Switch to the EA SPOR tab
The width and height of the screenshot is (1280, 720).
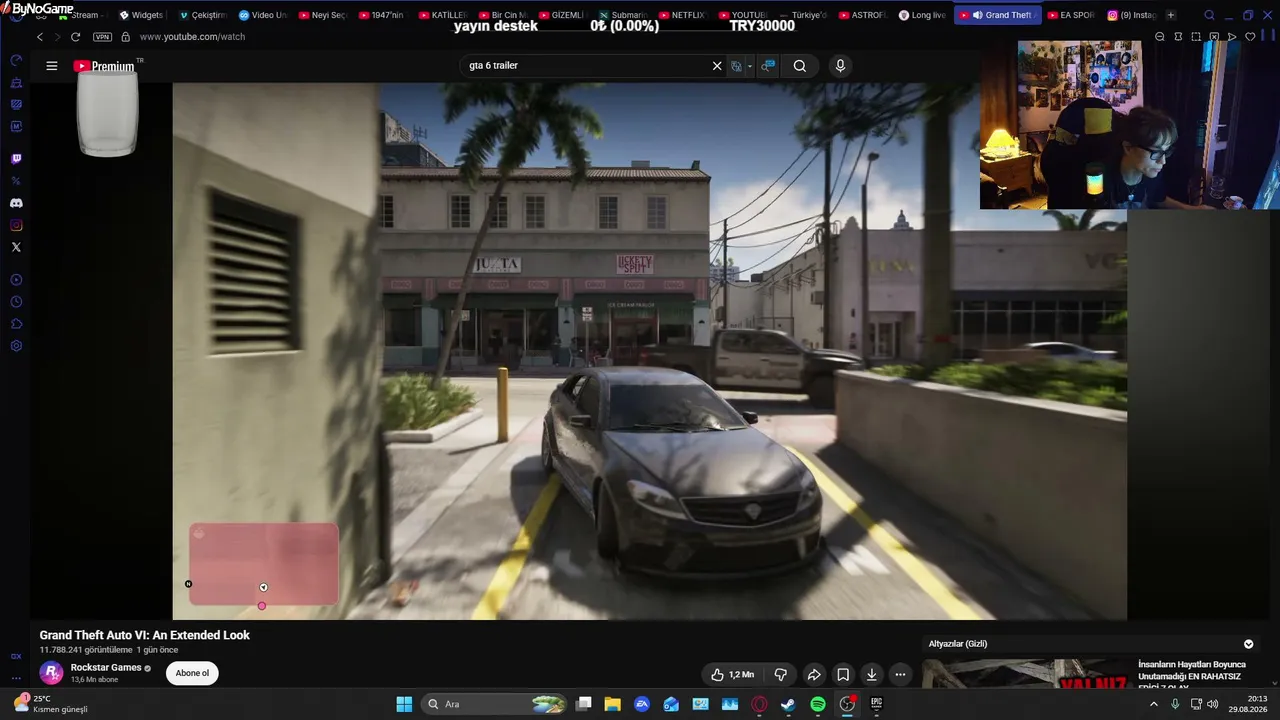coord(1071,15)
